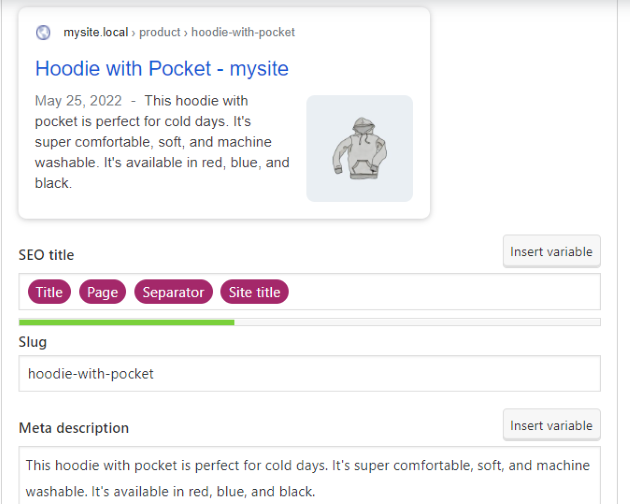Click Insert variable beside Meta description
630x504 pixels.
(x=551, y=425)
